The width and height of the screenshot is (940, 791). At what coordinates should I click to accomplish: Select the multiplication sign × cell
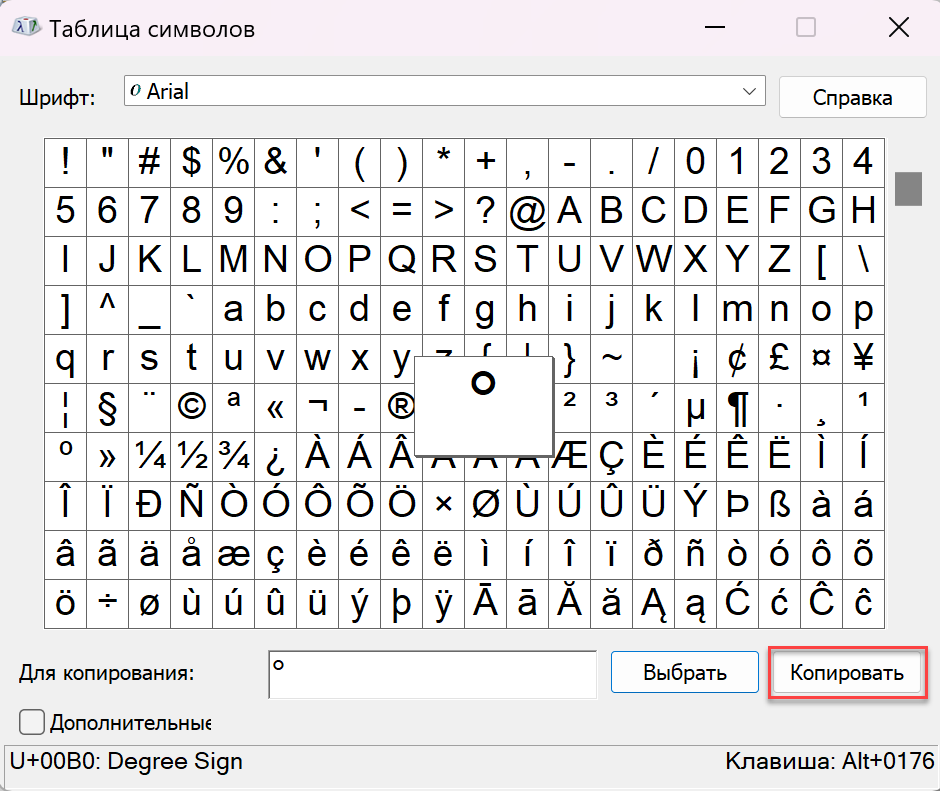(x=443, y=505)
